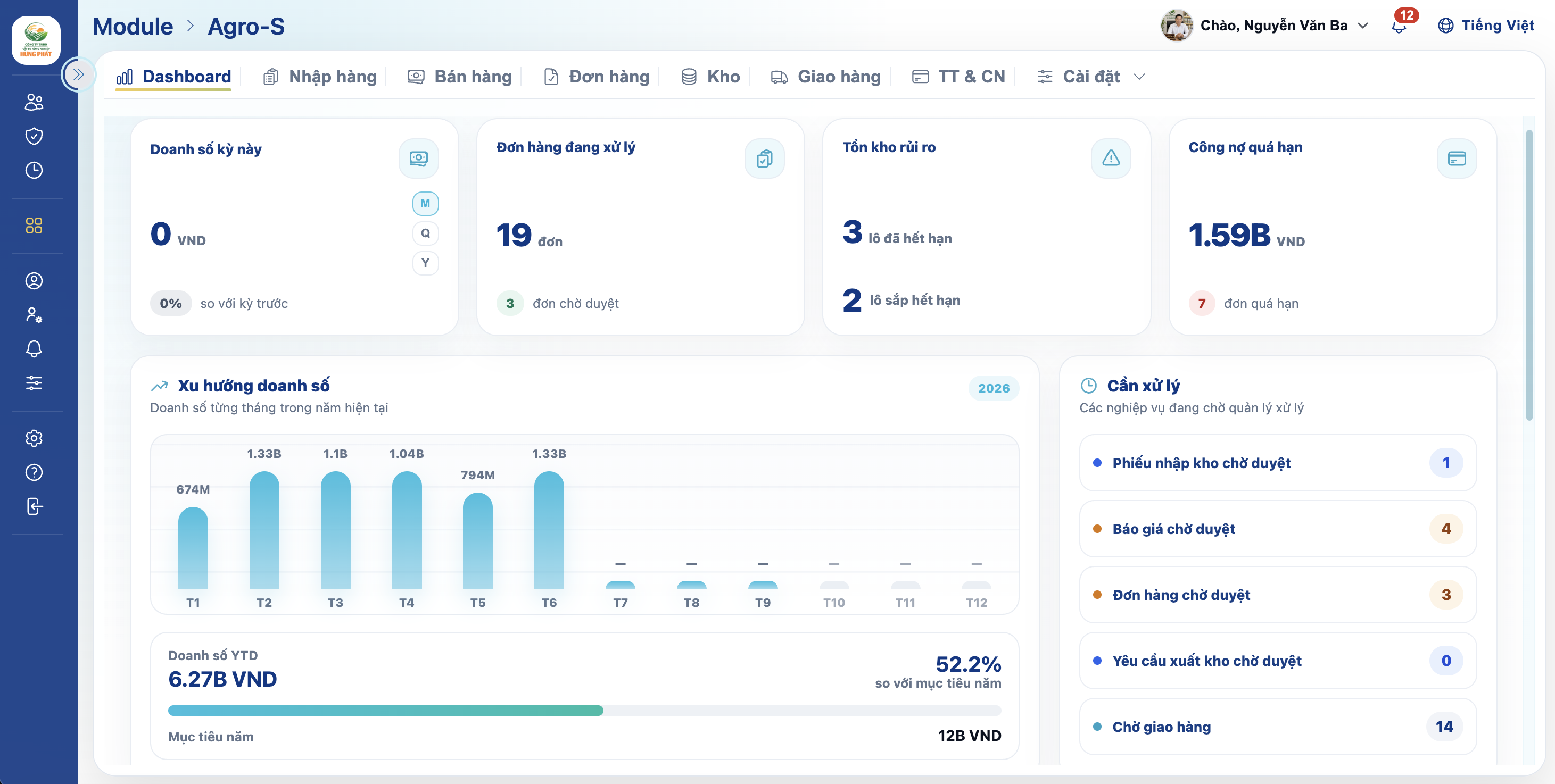Select the M monthly period toggle
This screenshot has height=784, width=1555.
point(426,203)
